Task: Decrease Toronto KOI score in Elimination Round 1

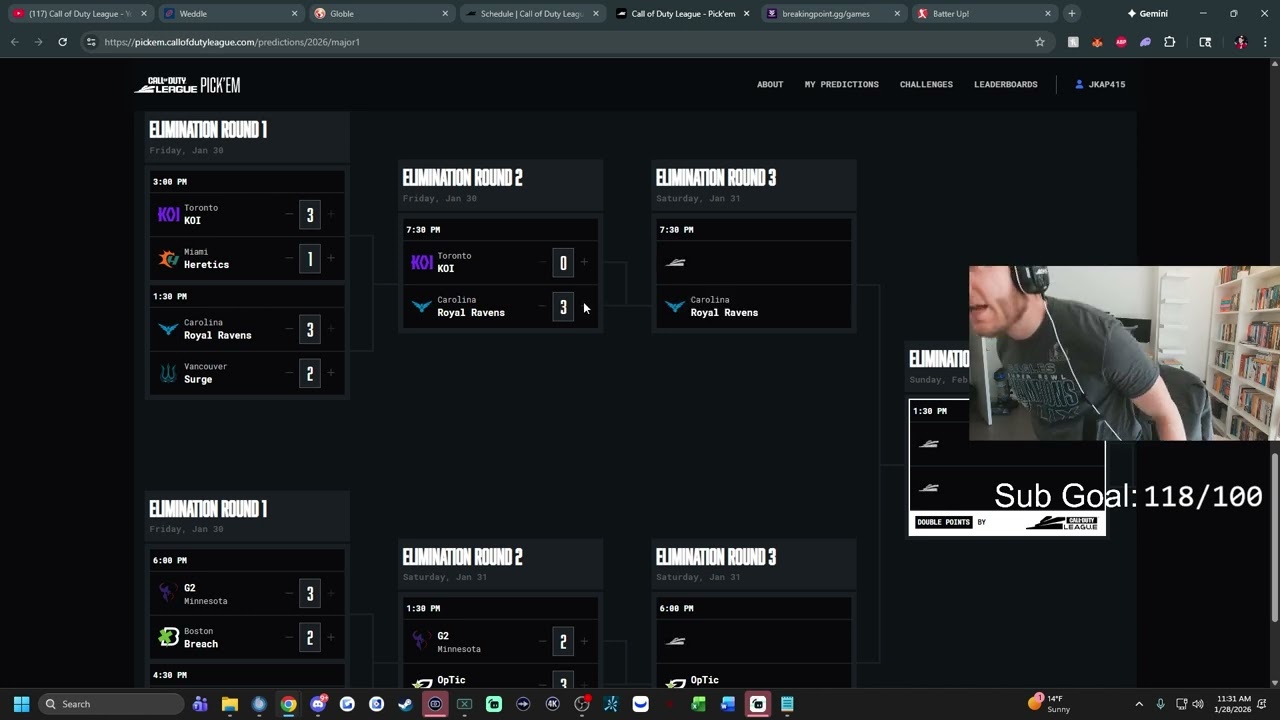Action: [x=289, y=214]
